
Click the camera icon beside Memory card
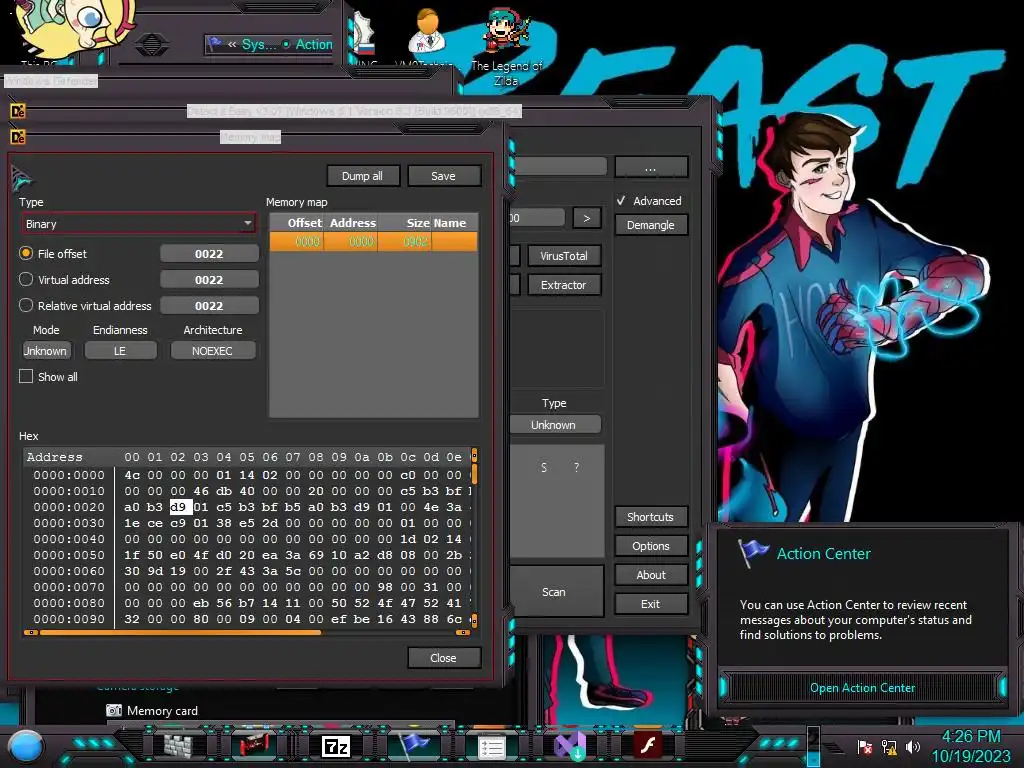point(114,710)
